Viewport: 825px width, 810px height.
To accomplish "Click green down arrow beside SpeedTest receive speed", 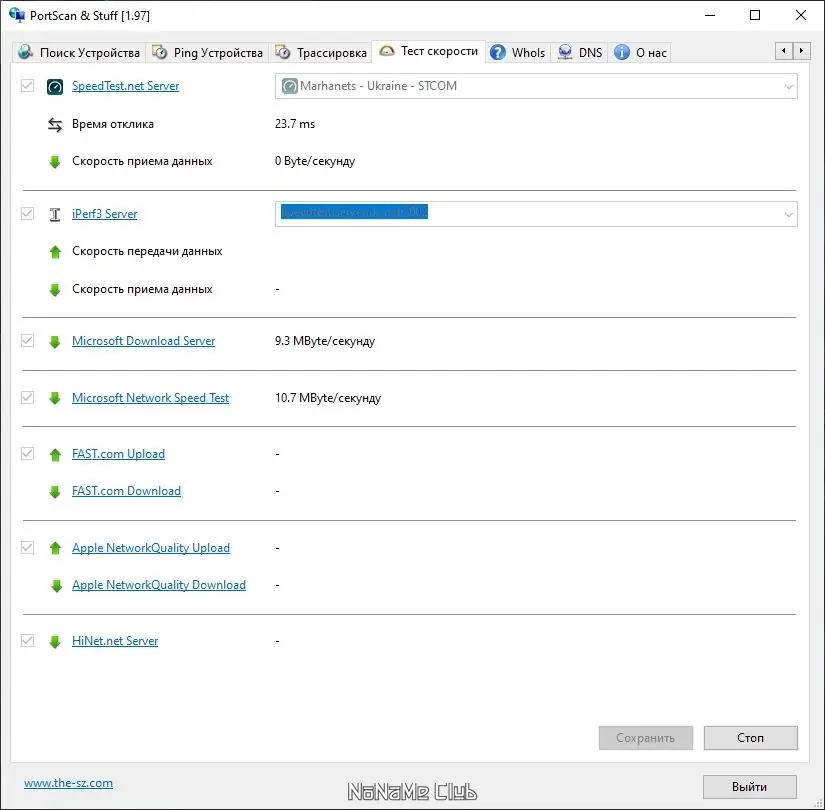I will pyautogui.click(x=55, y=162).
